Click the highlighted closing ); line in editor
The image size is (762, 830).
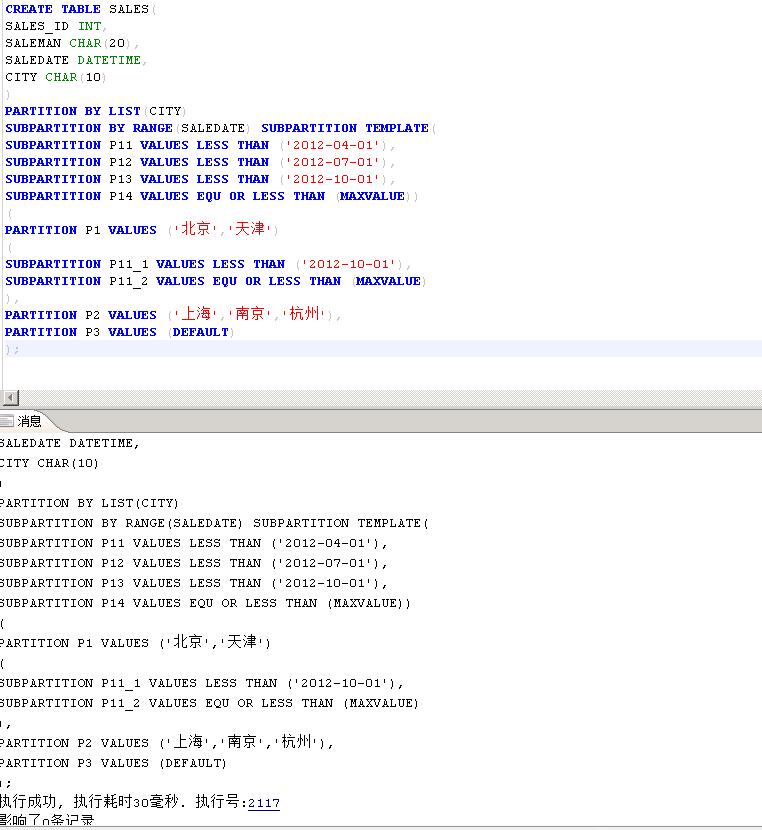pos(381,349)
